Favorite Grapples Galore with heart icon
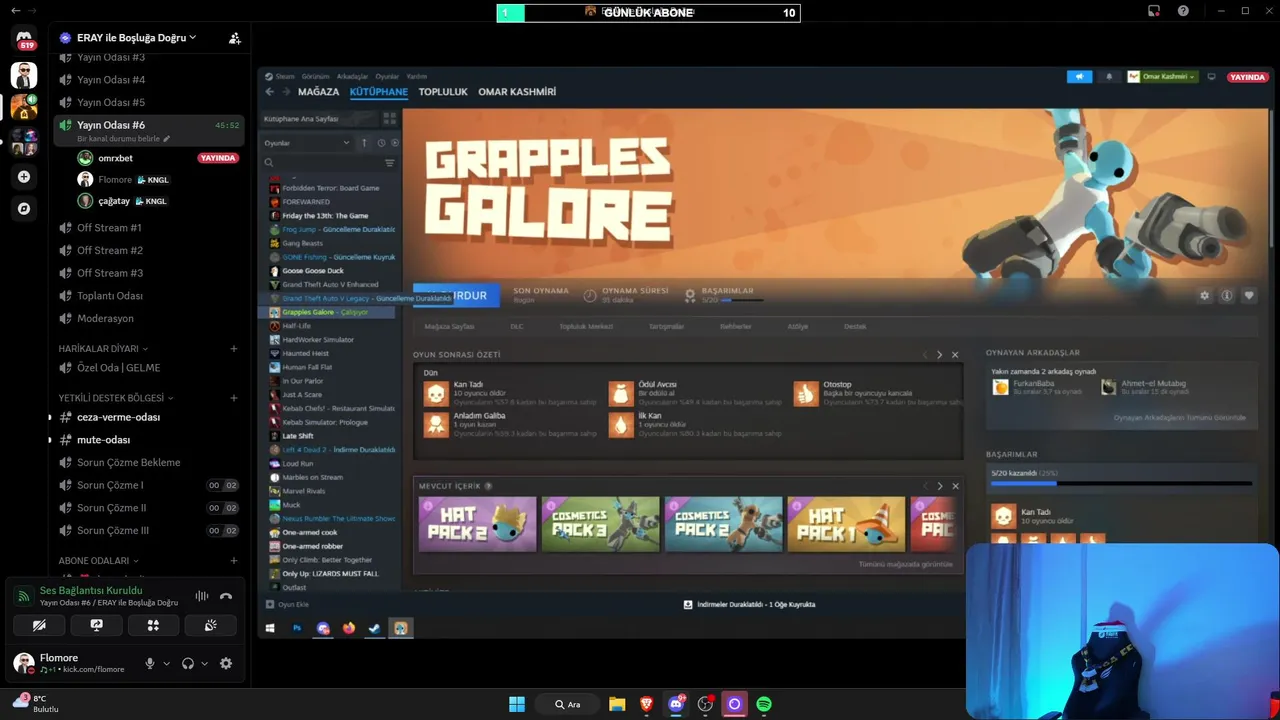This screenshot has height=720, width=1280. click(x=1249, y=296)
